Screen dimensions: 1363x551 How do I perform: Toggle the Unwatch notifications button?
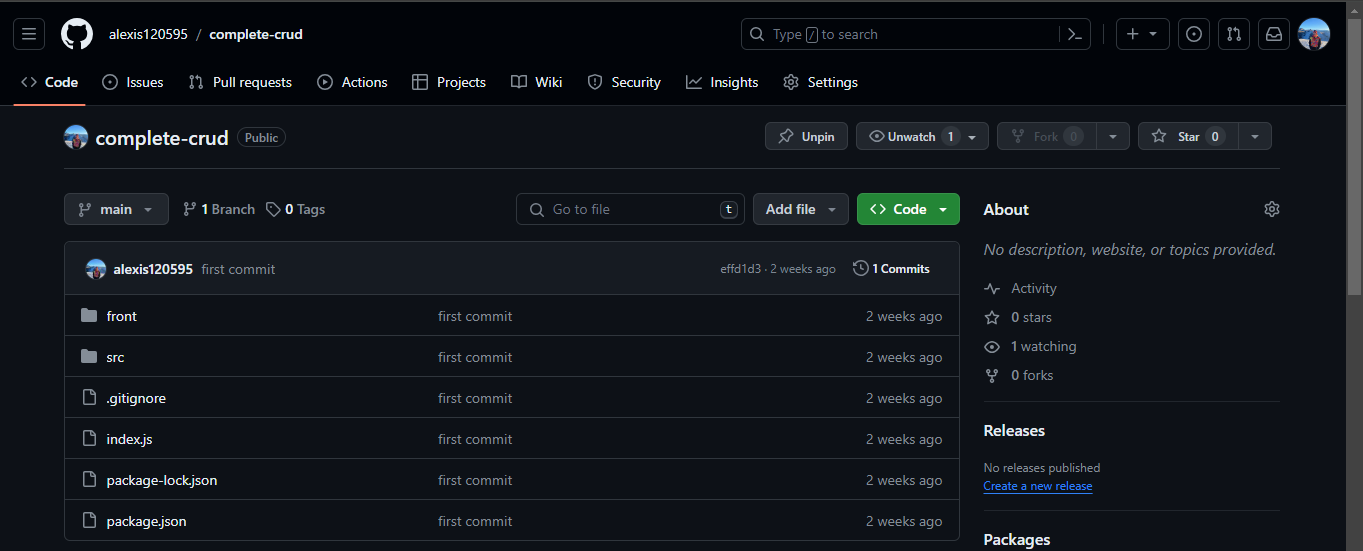pyautogui.click(x=911, y=136)
